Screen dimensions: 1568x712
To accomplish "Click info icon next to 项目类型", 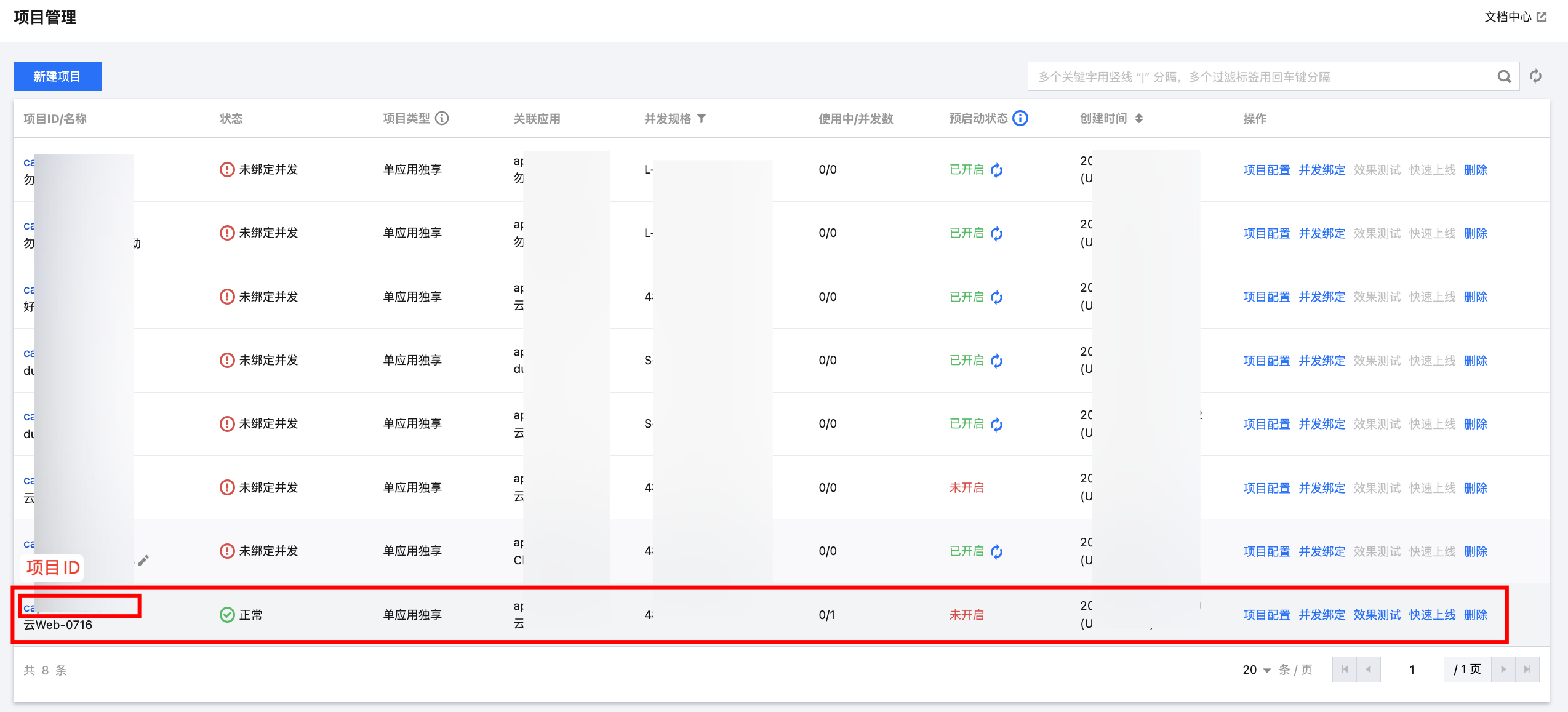I will tap(442, 118).
